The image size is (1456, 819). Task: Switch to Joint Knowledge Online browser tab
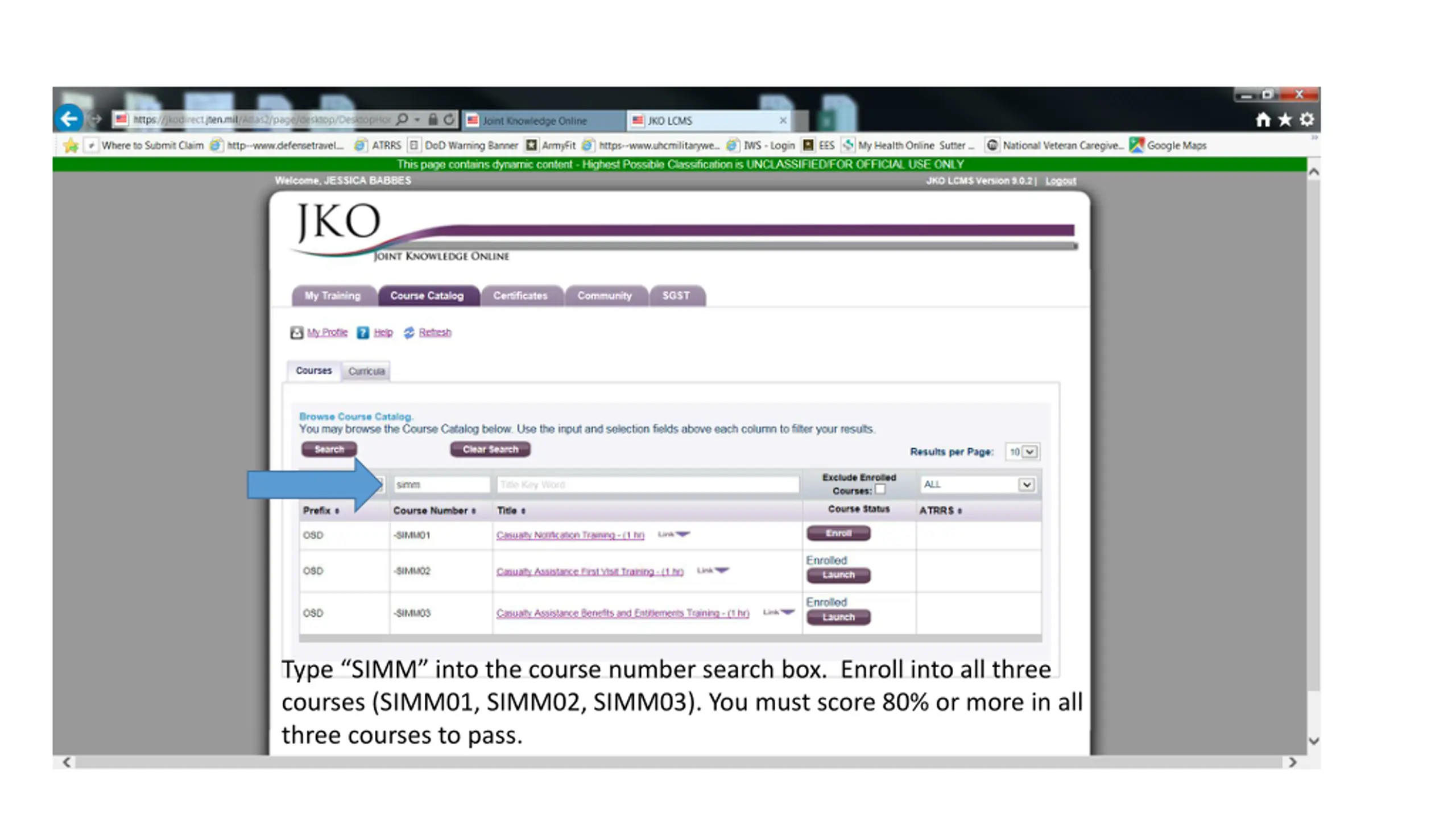click(x=544, y=121)
